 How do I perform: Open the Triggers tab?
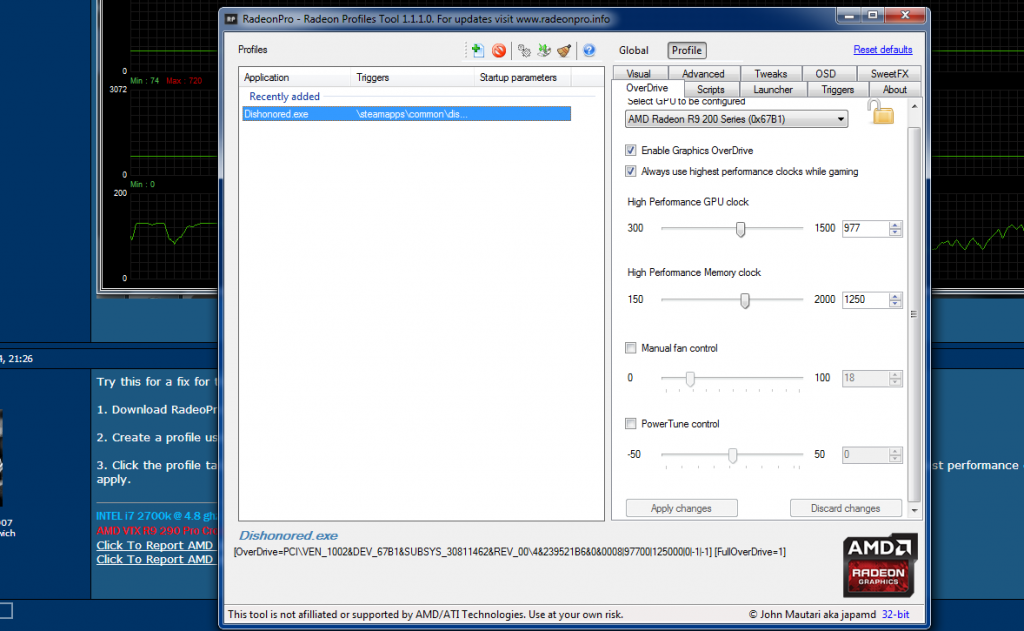(837, 89)
